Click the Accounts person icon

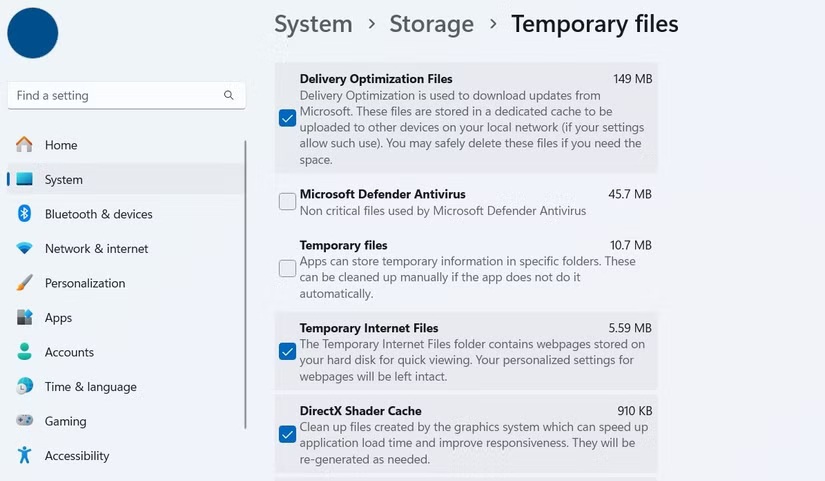click(x=24, y=352)
